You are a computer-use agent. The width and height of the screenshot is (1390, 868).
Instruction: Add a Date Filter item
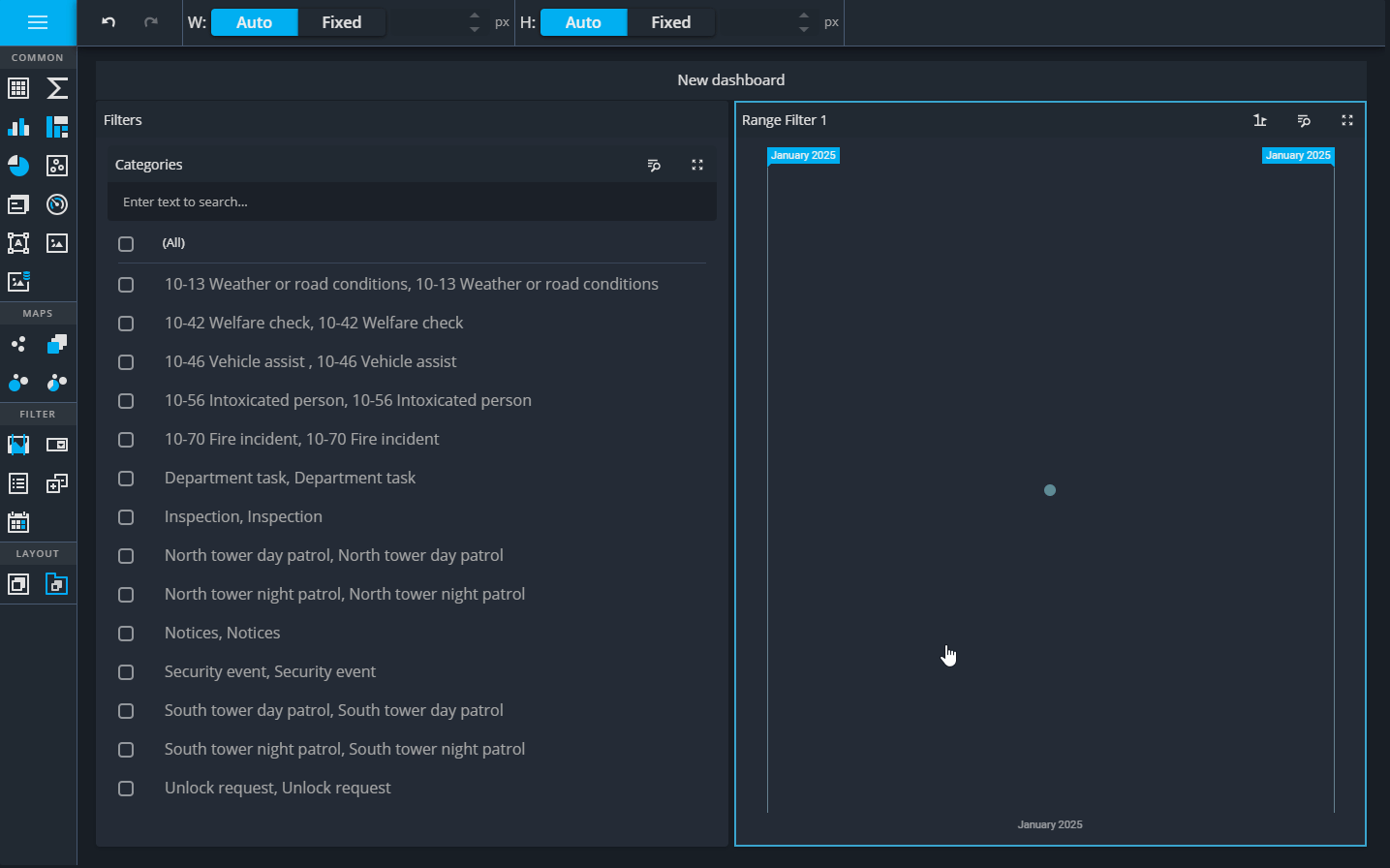click(x=18, y=522)
